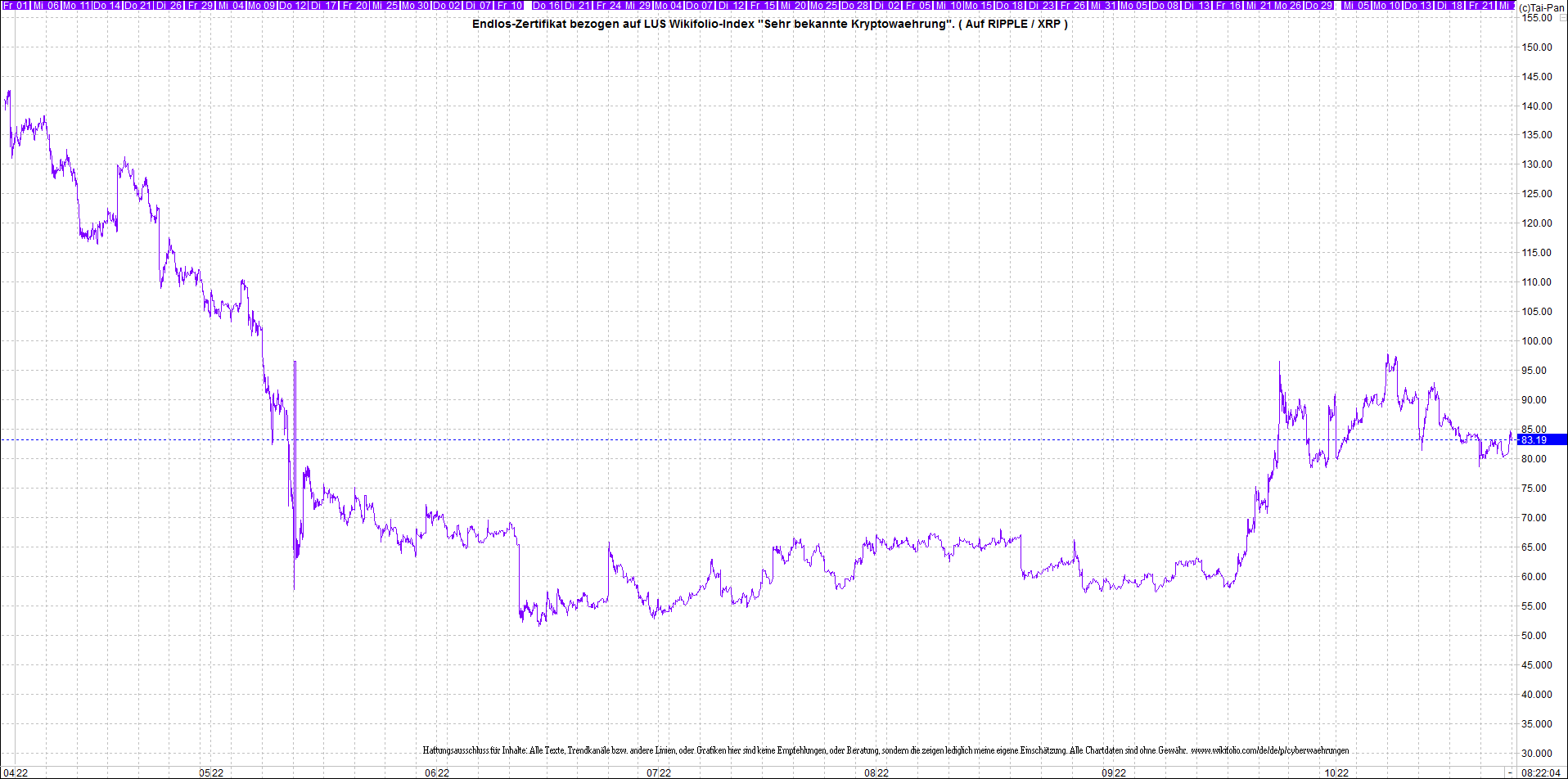Click the date header Mo 11
1568x779 pixels.
coord(77,5)
